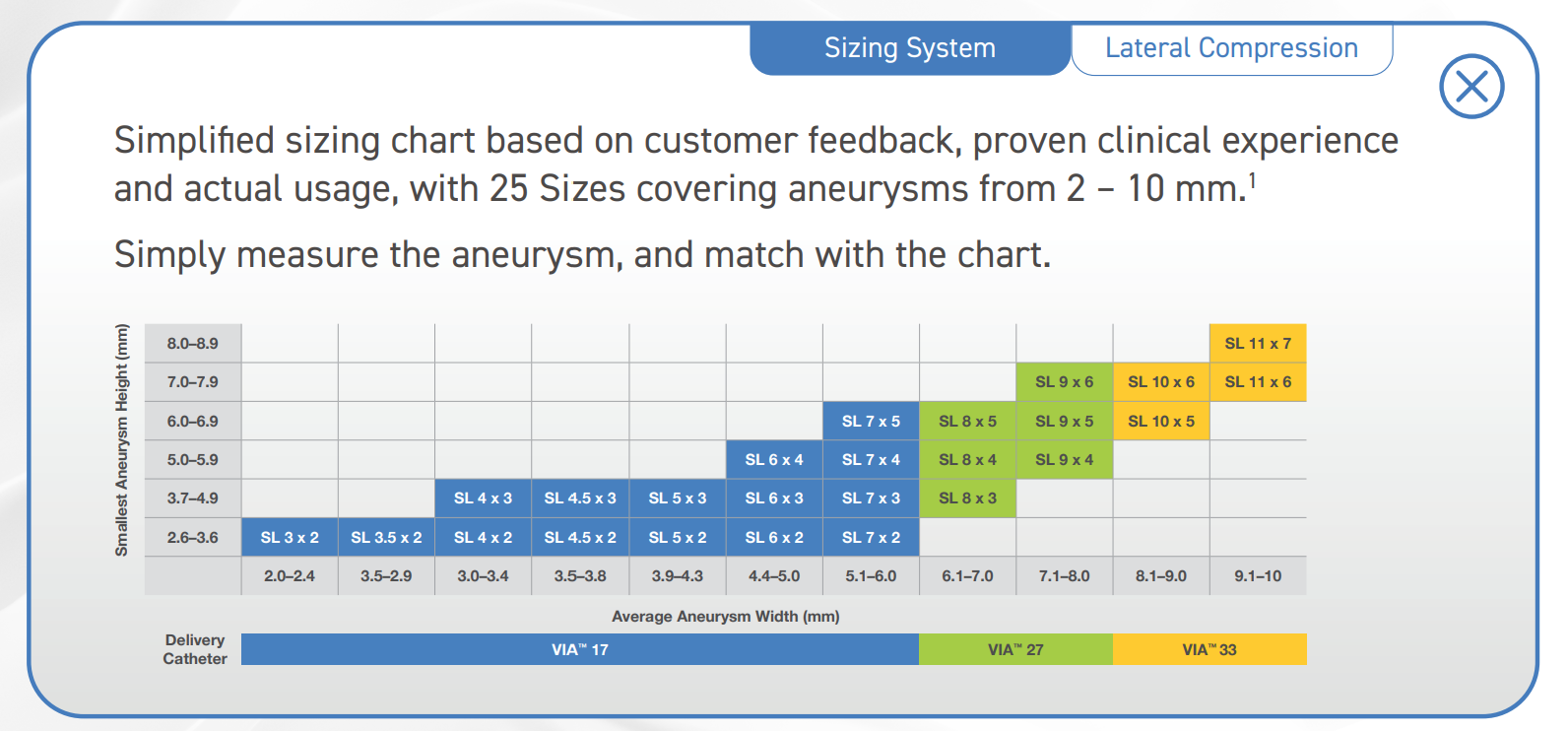Image resolution: width=1568 pixels, height=731 pixels.
Task: Select the SL 6 x 4 cell
Action: click(x=774, y=459)
